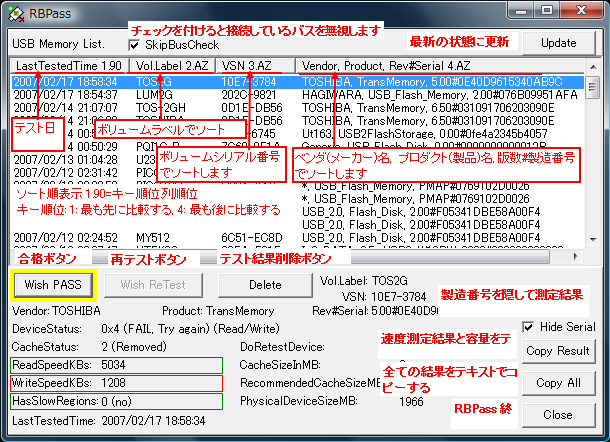Sort list by VSN column header
This screenshot has height=442, width=610.
(258, 66)
